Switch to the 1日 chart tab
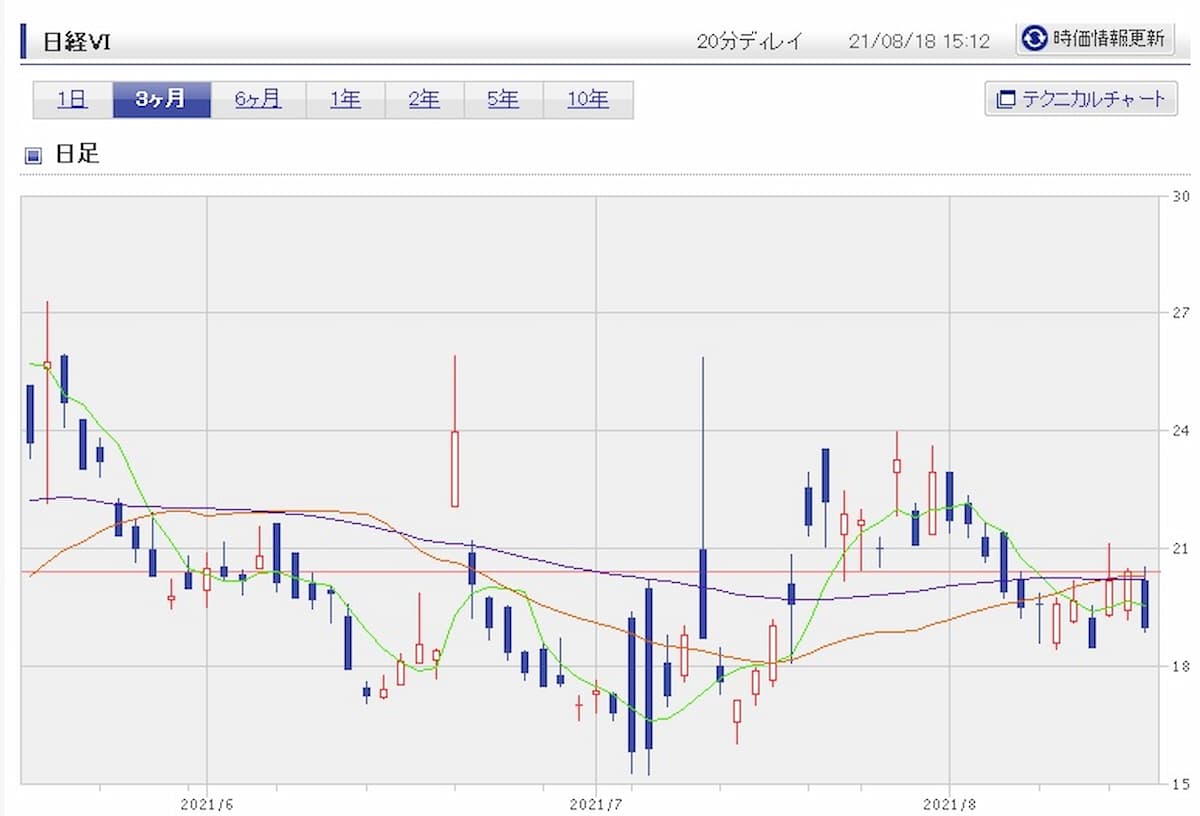1200x816 pixels. click(72, 99)
